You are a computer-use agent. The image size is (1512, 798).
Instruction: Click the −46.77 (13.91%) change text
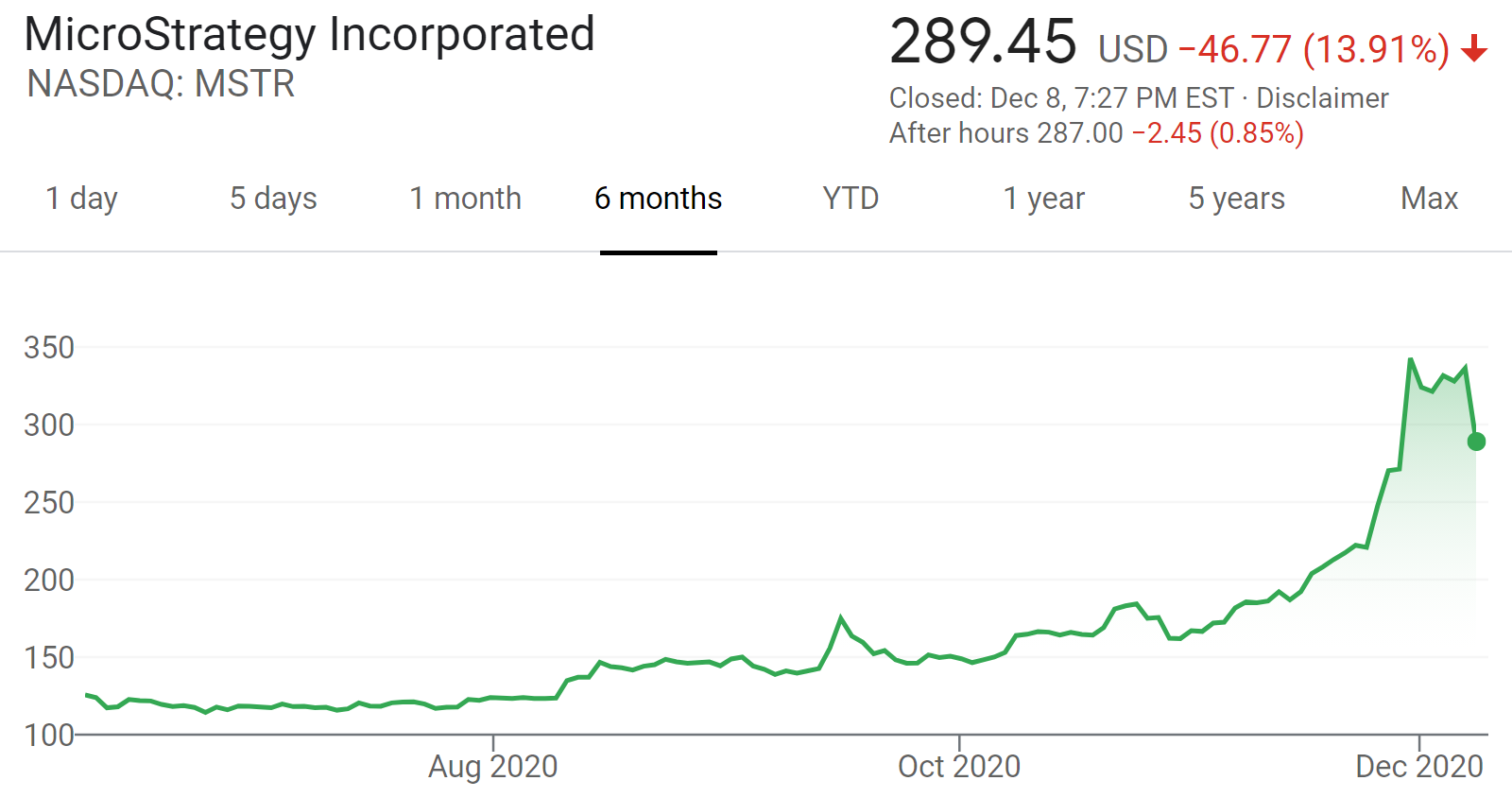1314,49
